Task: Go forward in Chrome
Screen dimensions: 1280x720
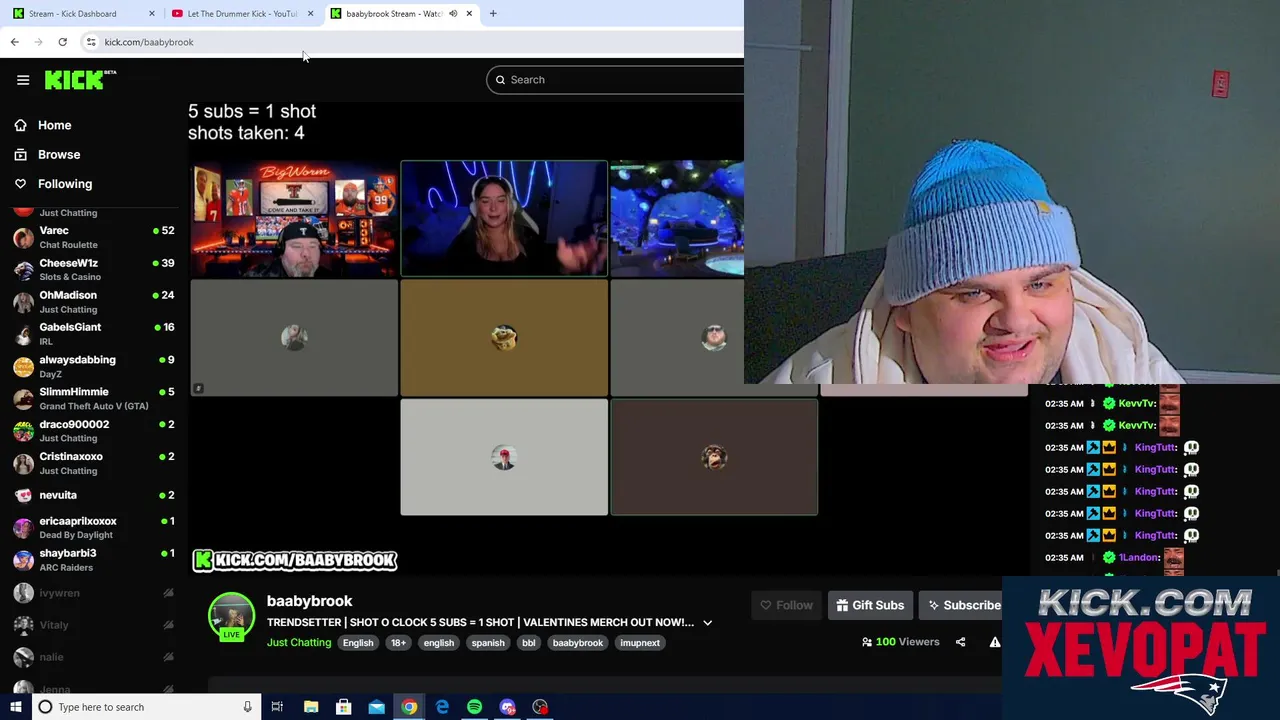Action: pyautogui.click(x=38, y=42)
